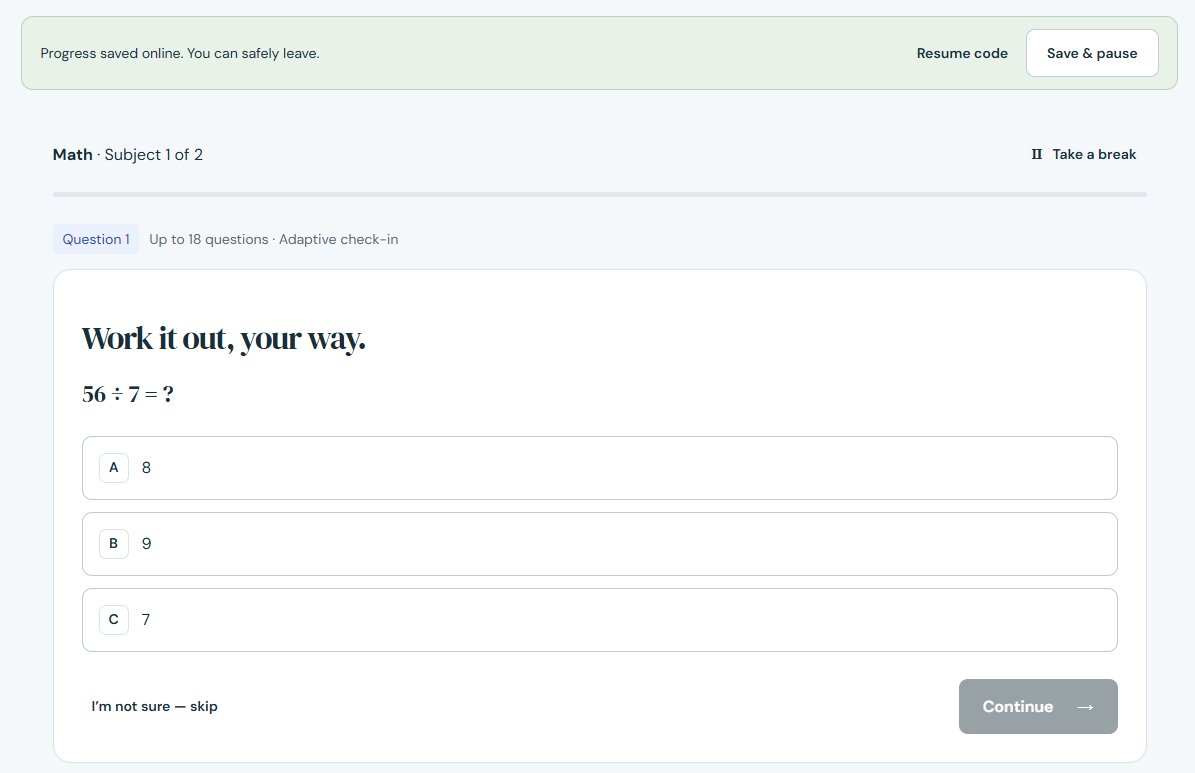Click the 'Work it out, your way.' heading
The height and width of the screenshot is (773, 1195).
point(224,339)
